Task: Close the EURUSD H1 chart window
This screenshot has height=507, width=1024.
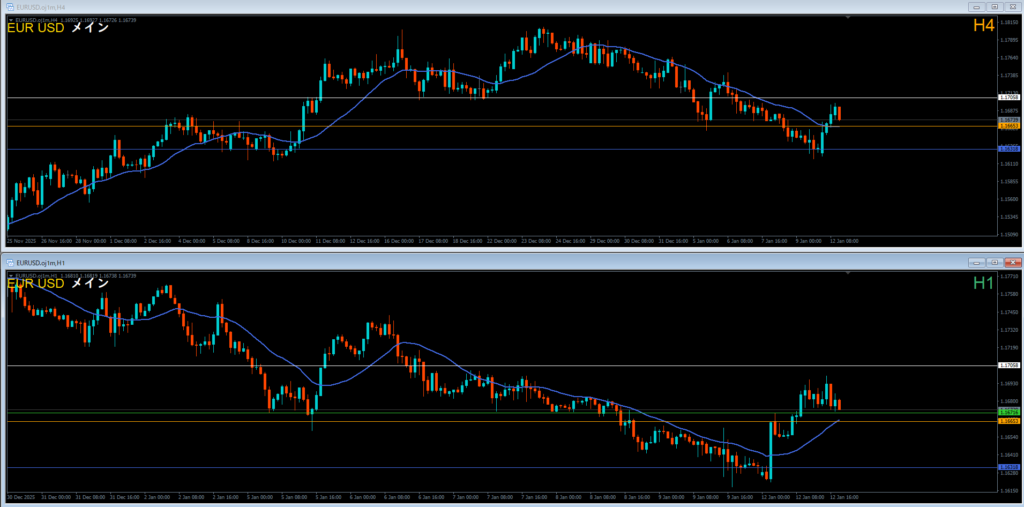Action: click(x=1011, y=260)
